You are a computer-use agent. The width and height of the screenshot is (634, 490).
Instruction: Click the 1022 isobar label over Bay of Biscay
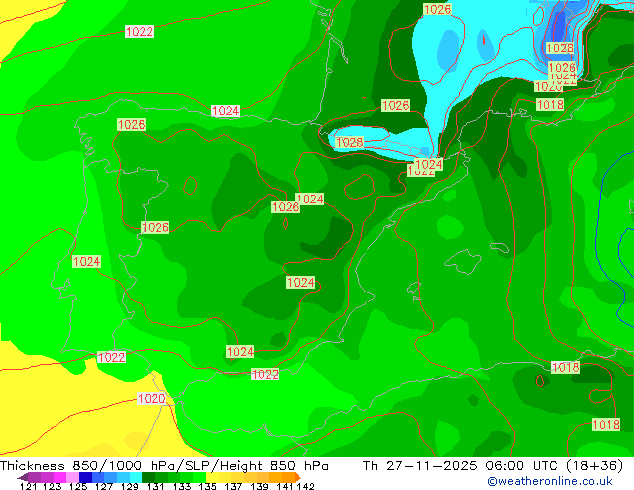(x=139, y=32)
